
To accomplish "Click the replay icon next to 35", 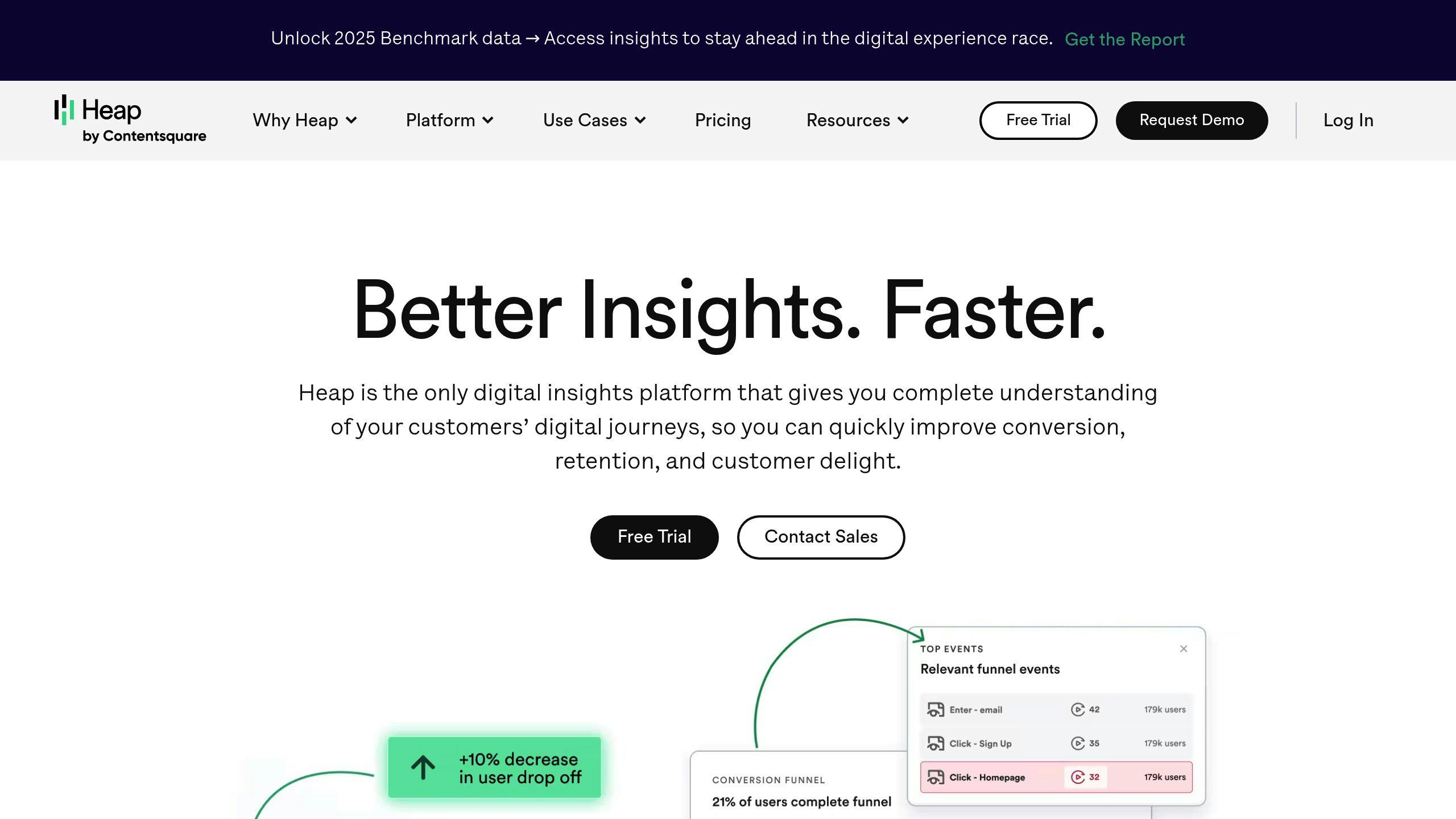I will click(x=1078, y=743).
